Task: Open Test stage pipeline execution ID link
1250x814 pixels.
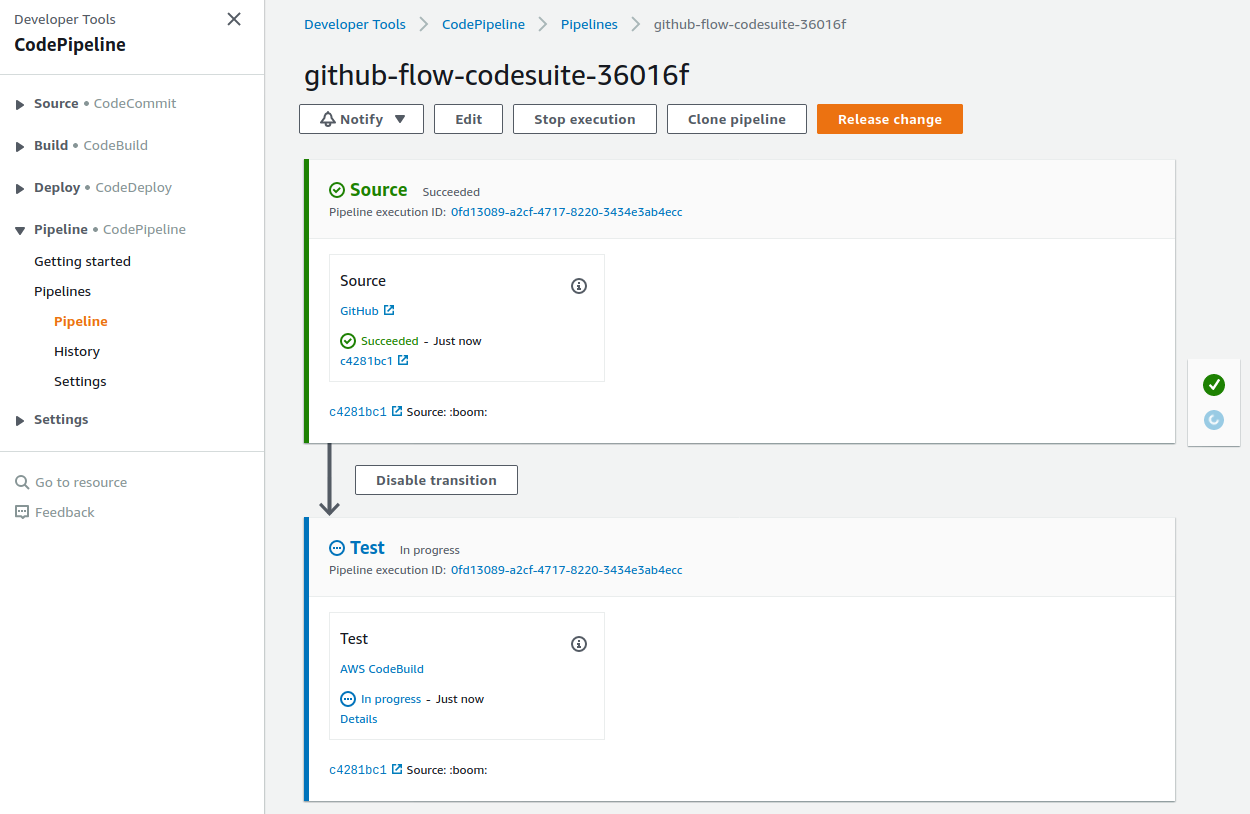Action: point(566,570)
